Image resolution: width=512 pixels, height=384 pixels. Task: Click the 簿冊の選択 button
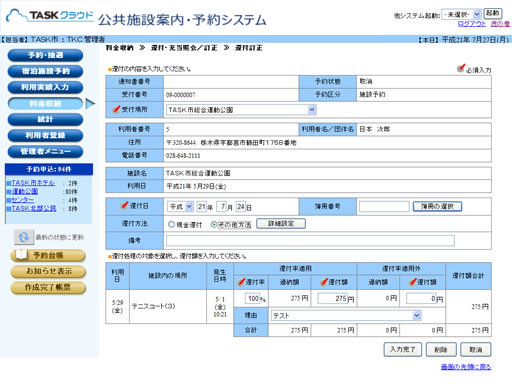437,206
